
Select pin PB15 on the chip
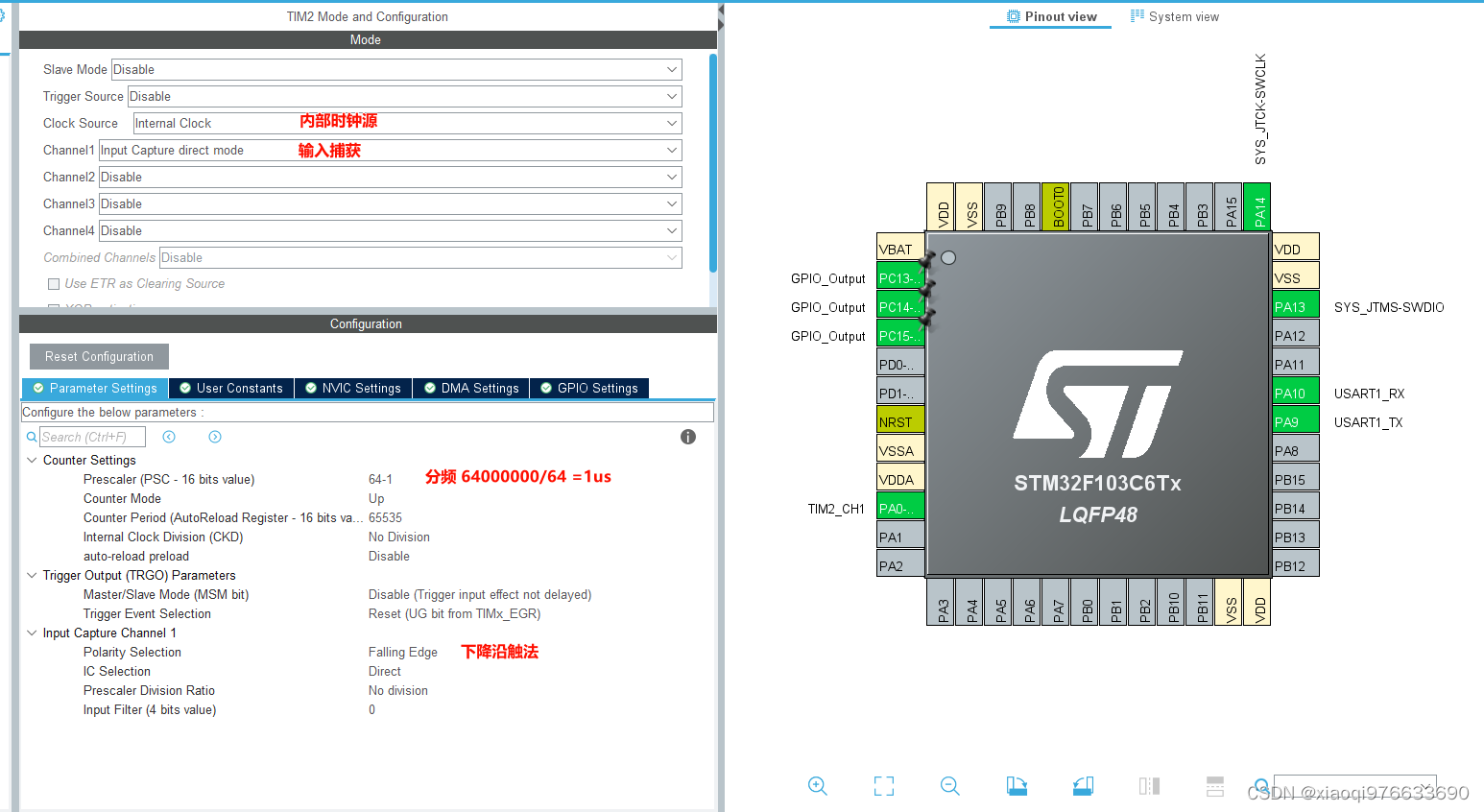pyautogui.click(x=1296, y=478)
